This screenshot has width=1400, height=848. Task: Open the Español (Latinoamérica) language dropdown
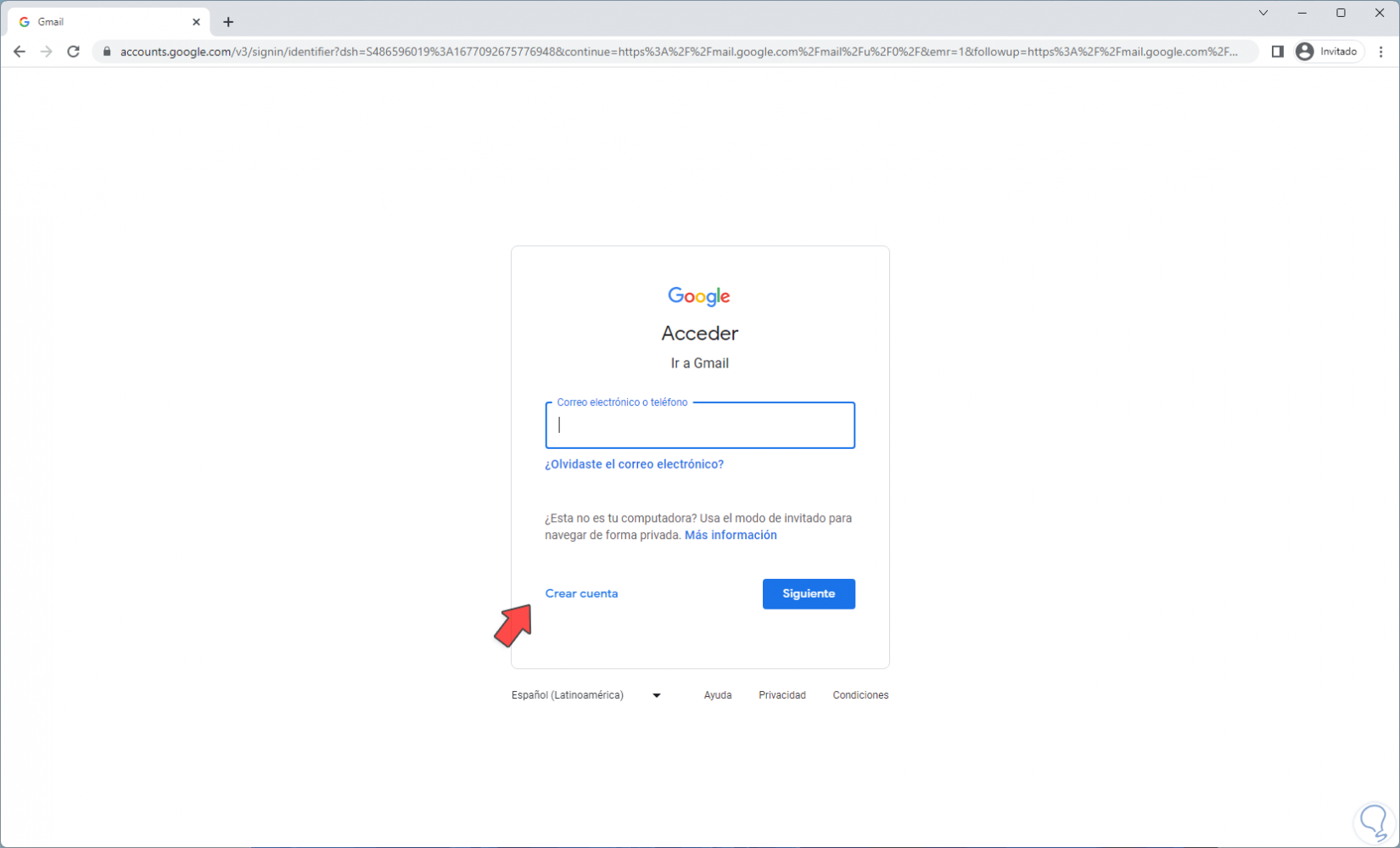pyautogui.click(x=586, y=695)
